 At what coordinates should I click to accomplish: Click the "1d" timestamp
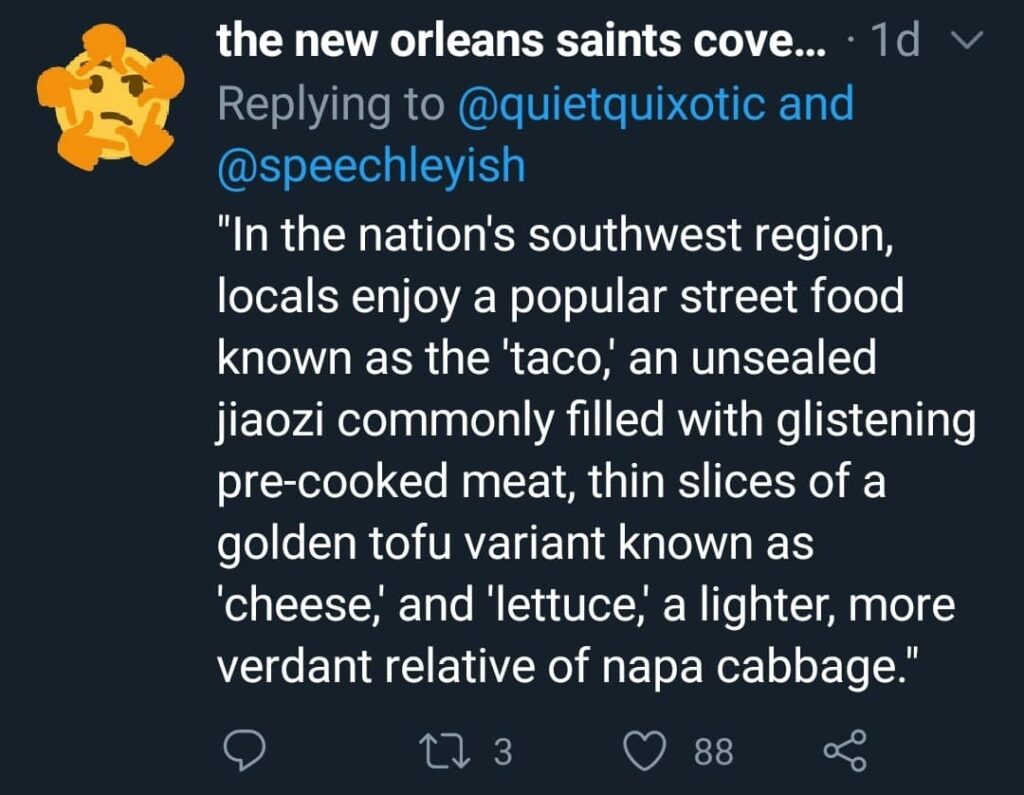click(x=895, y=41)
